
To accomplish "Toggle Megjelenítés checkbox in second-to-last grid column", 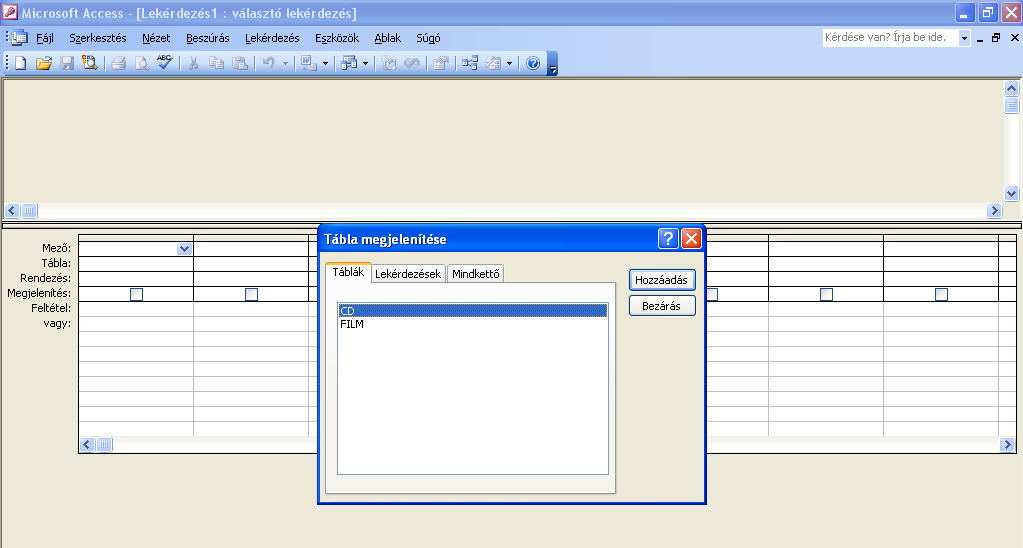I will tap(826, 294).
